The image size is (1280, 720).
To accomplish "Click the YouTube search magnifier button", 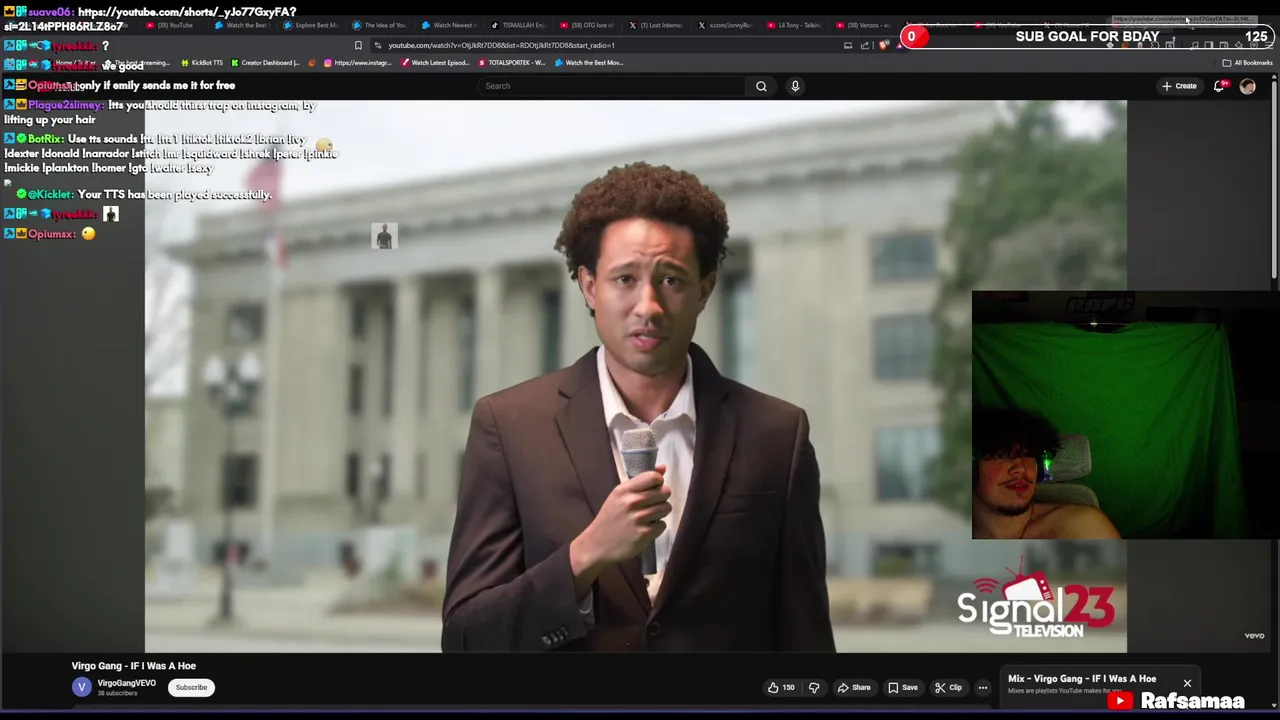I will coord(761,86).
